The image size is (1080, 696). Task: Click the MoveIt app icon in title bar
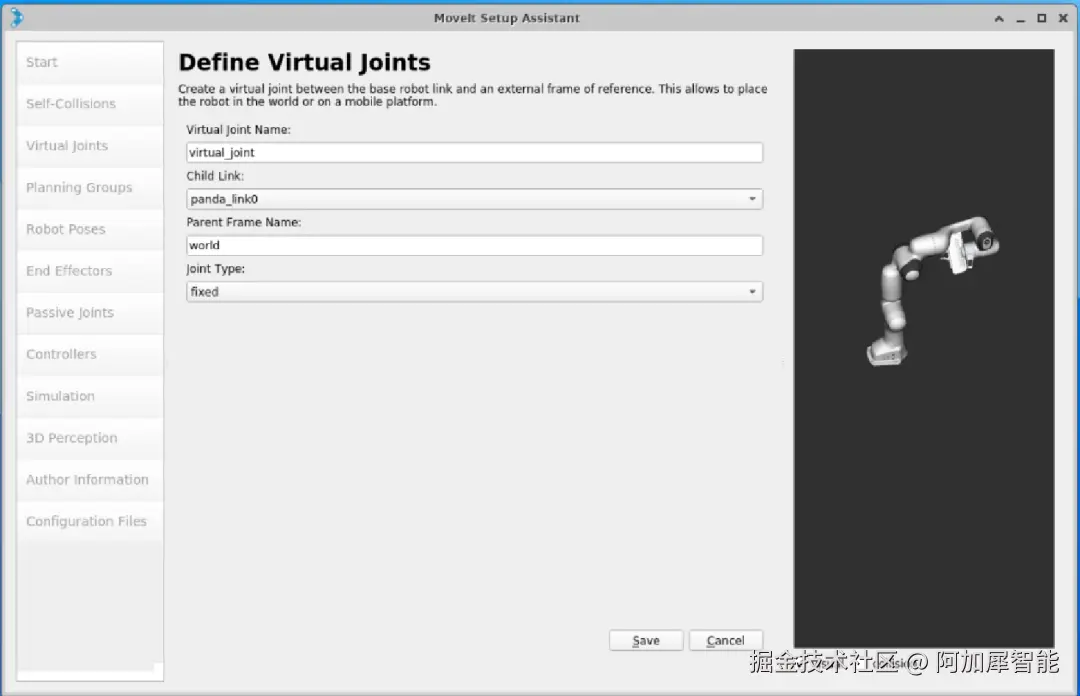tap(17, 17)
